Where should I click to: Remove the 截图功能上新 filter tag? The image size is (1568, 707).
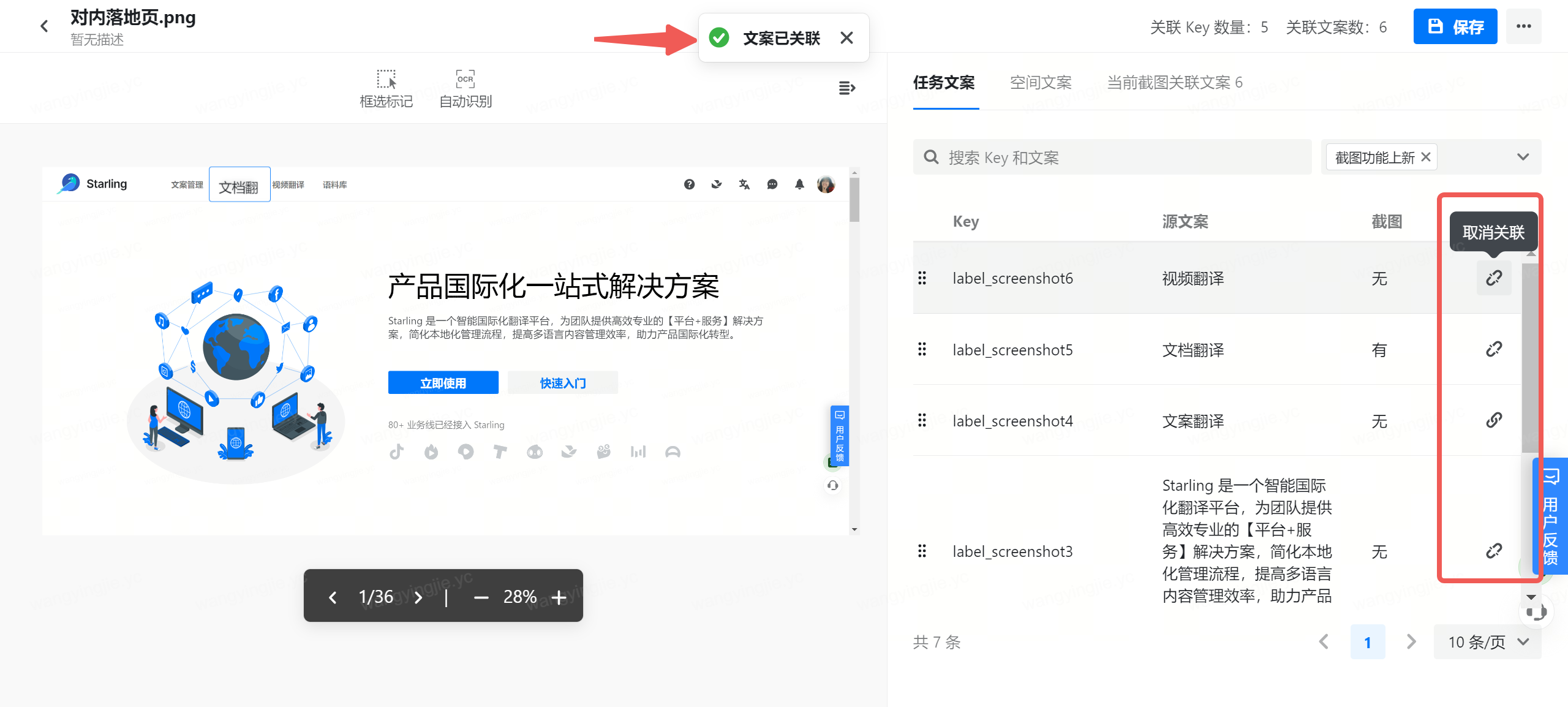[1426, 157]
